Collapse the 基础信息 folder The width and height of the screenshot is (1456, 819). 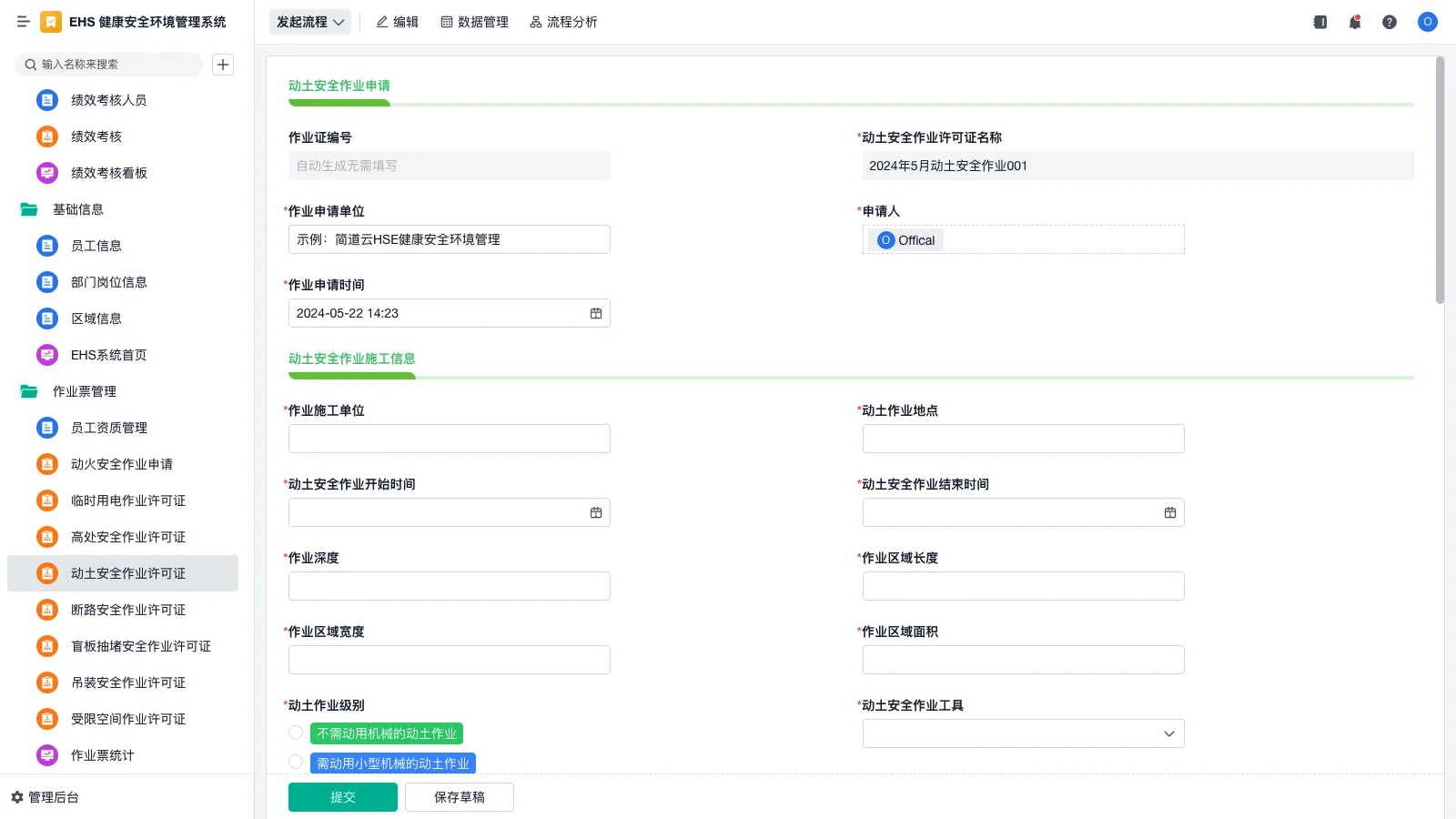click(29, 209)
